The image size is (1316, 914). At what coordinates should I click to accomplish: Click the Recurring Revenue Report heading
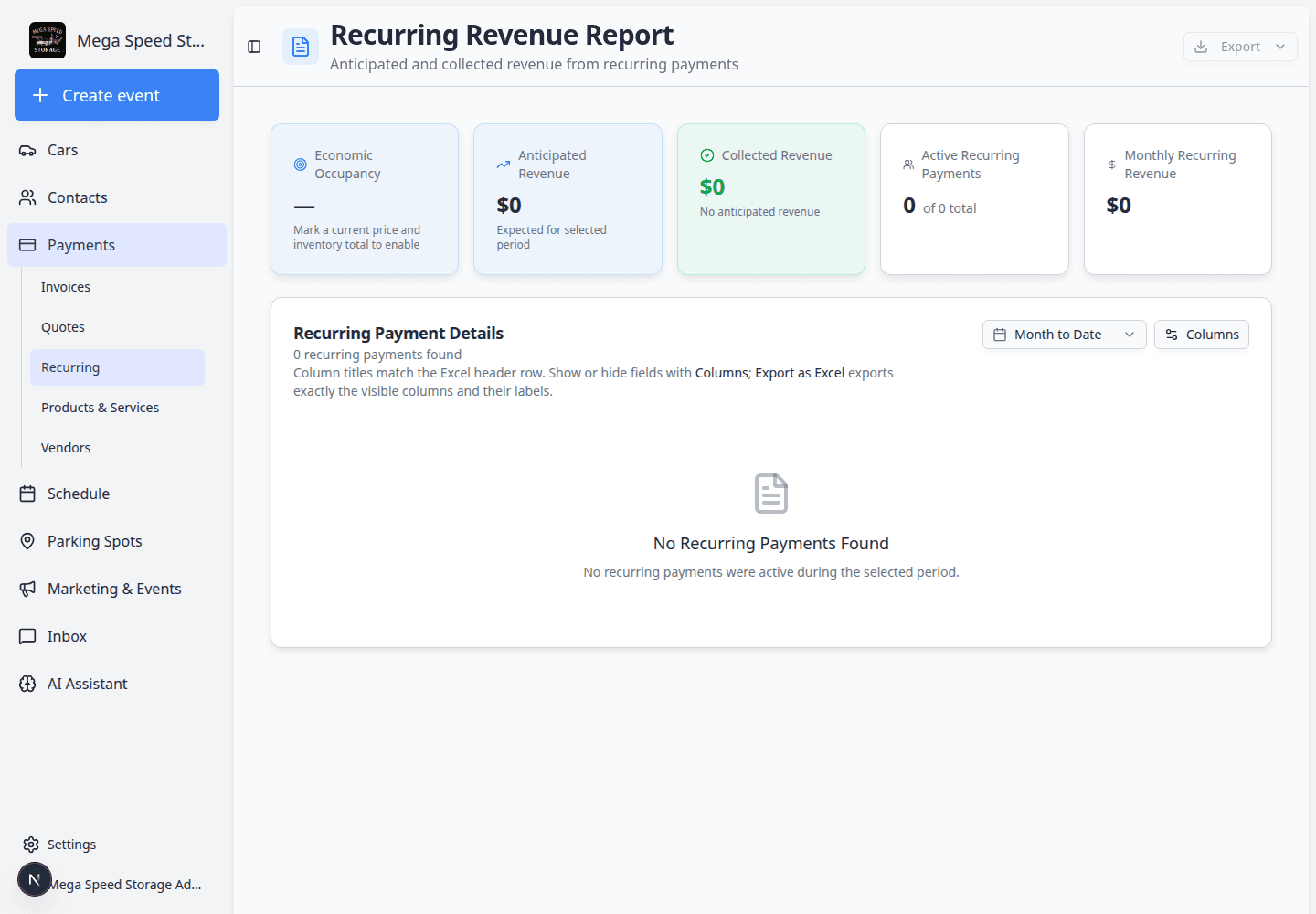coord(502,35)
